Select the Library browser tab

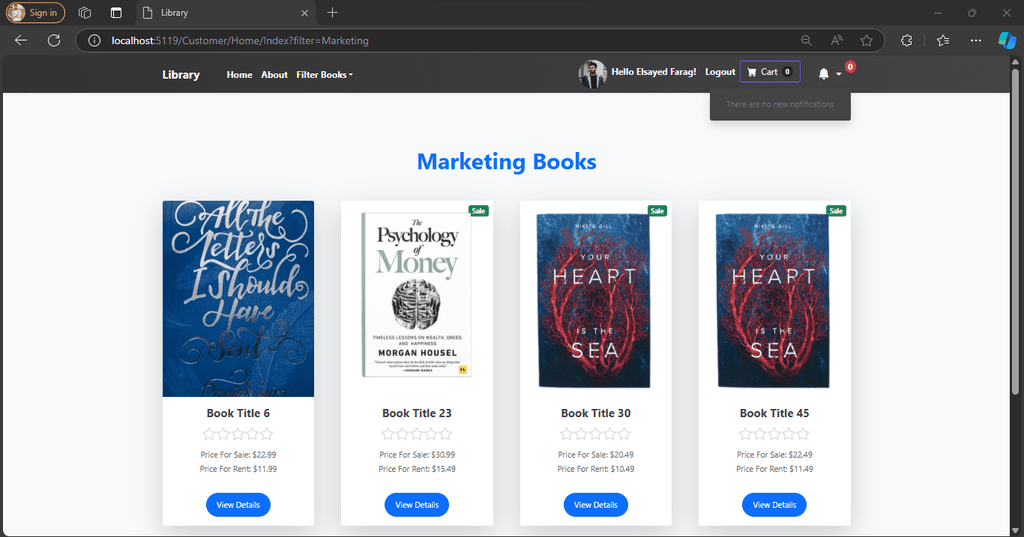coord(225,12)
